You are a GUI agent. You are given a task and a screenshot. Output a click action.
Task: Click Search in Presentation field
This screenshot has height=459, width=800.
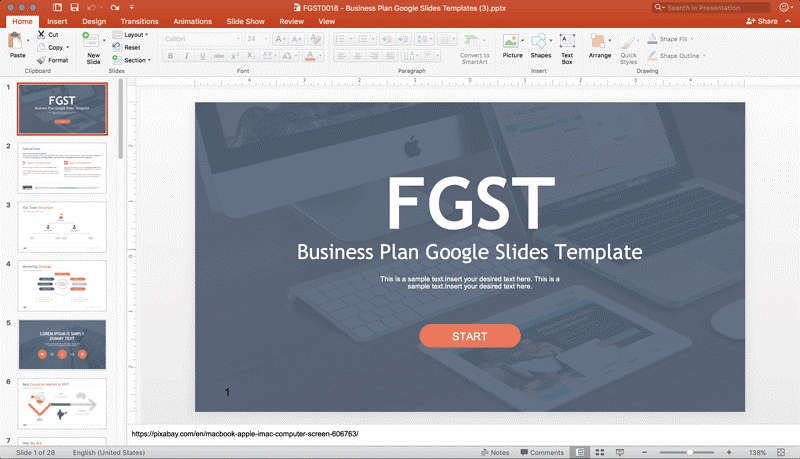711,8
